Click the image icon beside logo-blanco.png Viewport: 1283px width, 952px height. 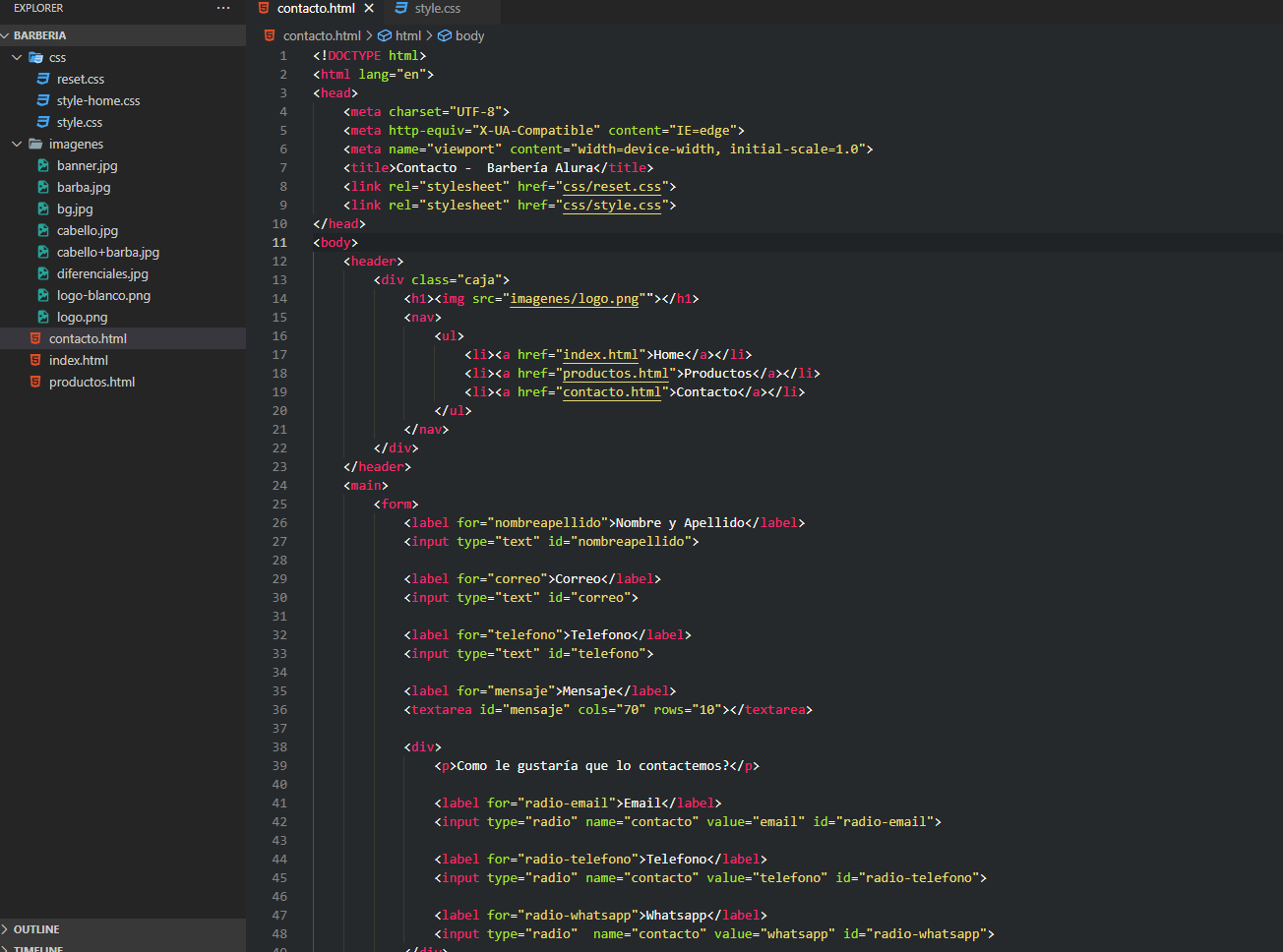(43, 295)
